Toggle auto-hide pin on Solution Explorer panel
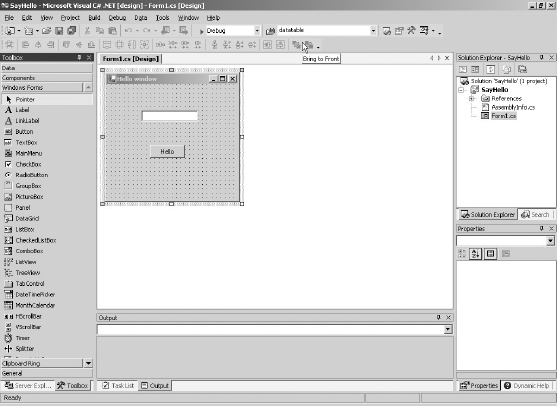This screenshot has height=406, width=557. [x=542, y=57]
